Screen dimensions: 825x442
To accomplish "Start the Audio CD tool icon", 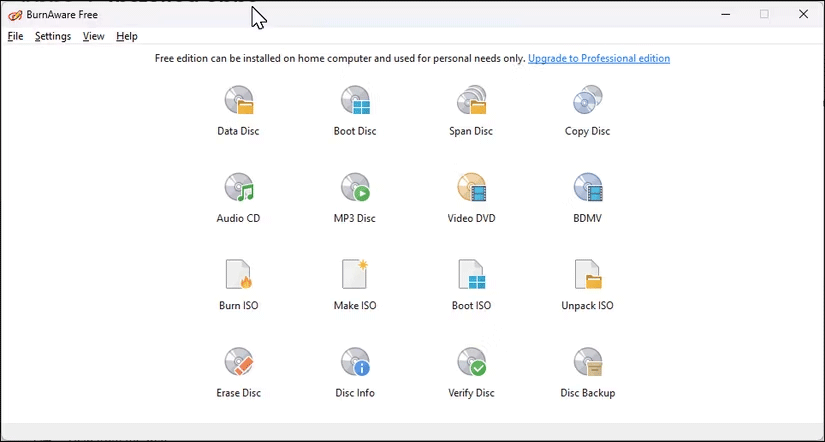I will [x=239, y=187].
